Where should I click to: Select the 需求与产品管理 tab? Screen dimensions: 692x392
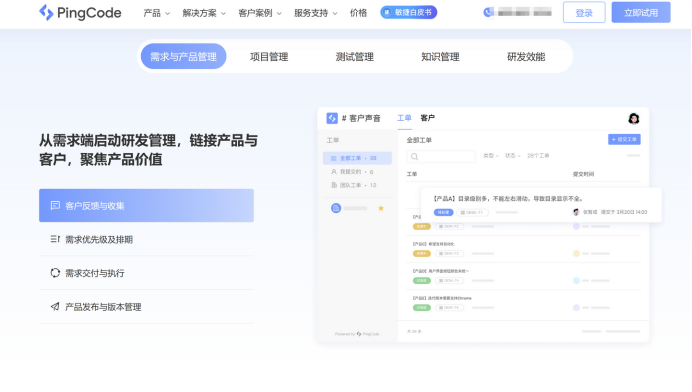pos(183,57)
